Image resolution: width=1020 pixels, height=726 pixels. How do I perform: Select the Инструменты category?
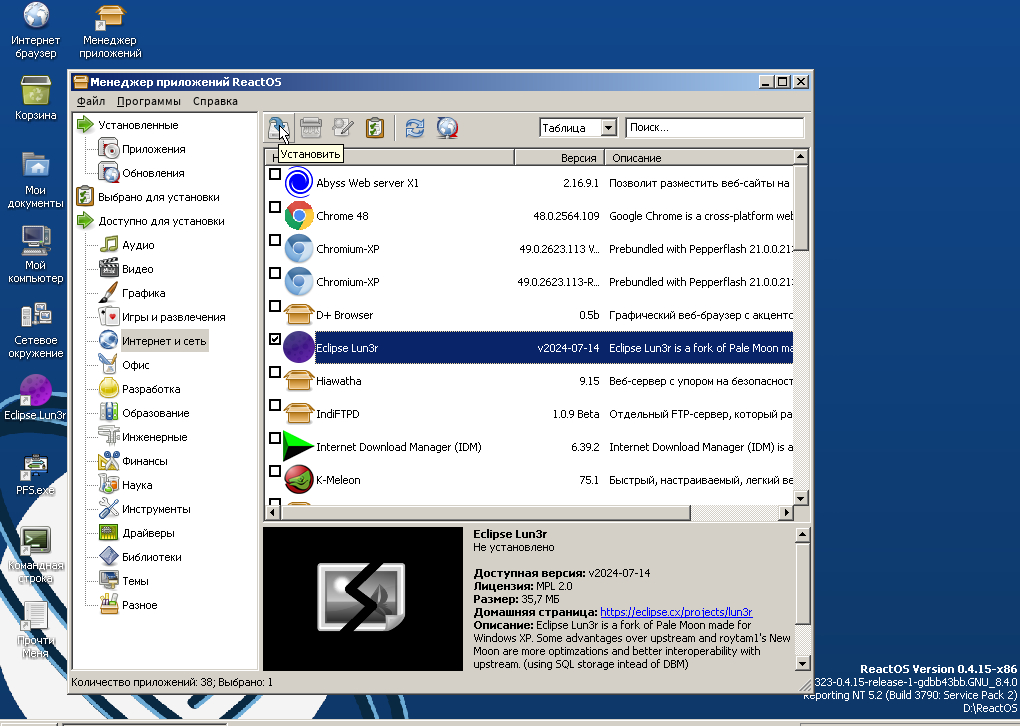click(156, 509)
